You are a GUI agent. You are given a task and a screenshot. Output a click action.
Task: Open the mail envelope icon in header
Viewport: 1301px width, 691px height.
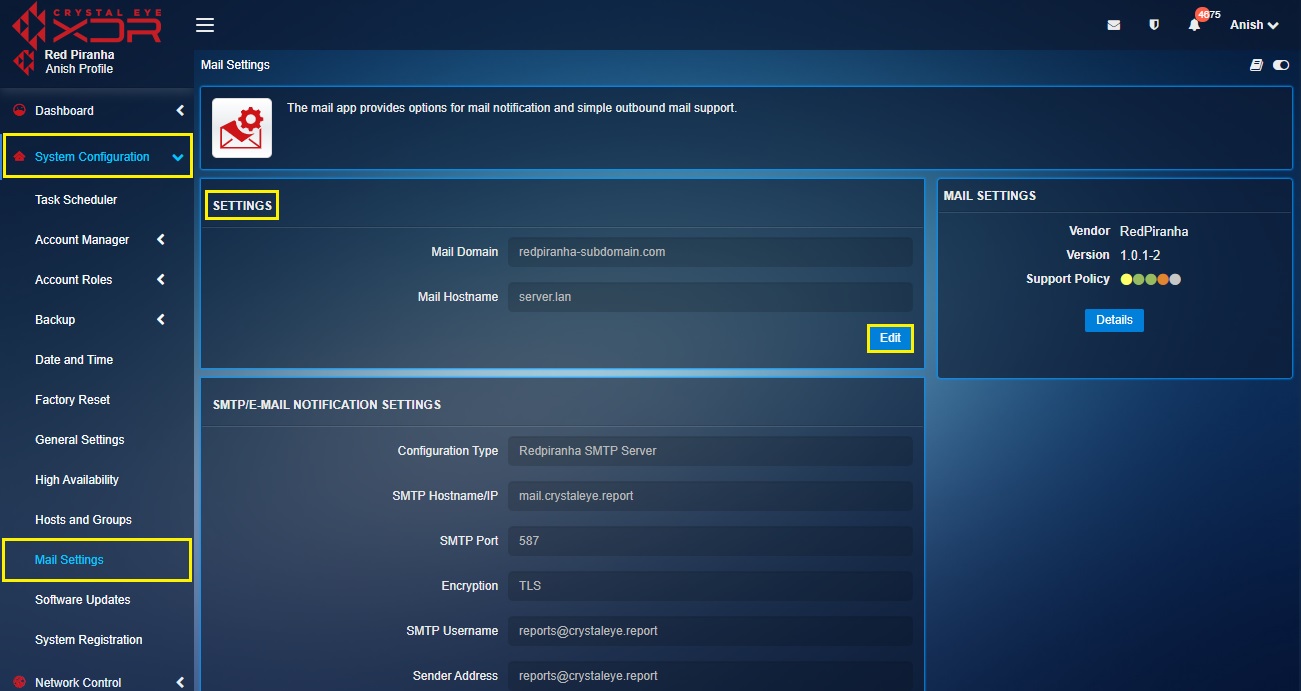coord(1114,25)
